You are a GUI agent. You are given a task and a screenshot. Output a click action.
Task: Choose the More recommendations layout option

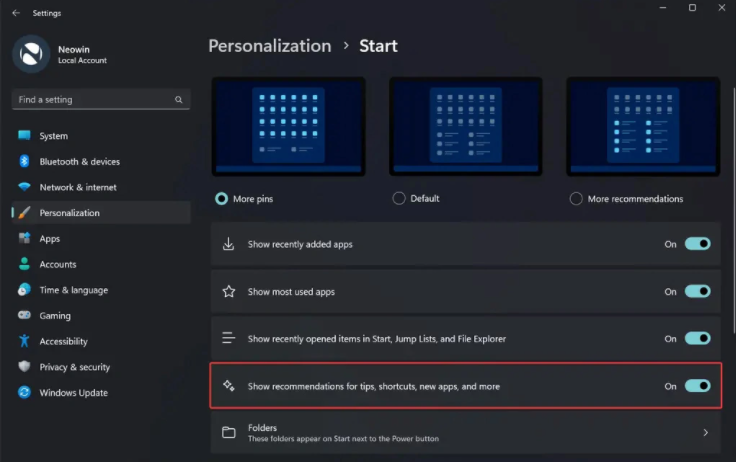576,199
